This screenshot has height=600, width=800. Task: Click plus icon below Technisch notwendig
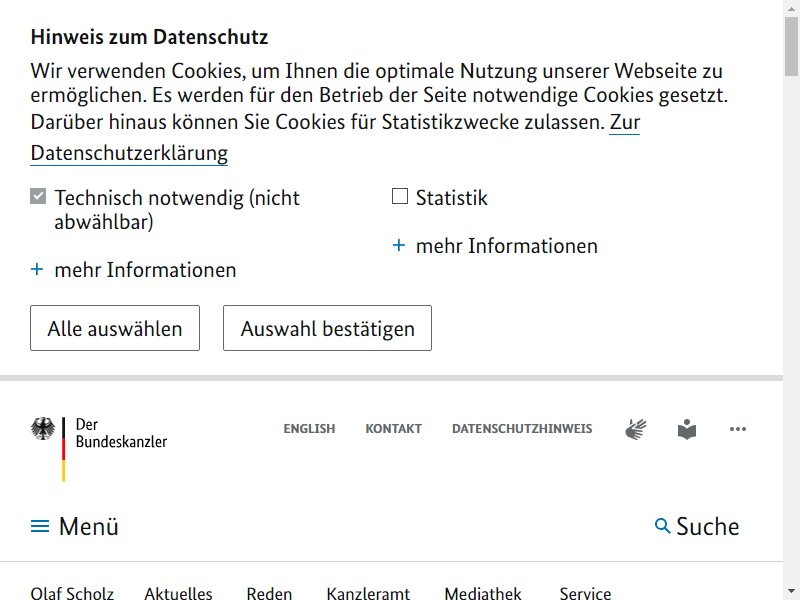pos(37,269)
